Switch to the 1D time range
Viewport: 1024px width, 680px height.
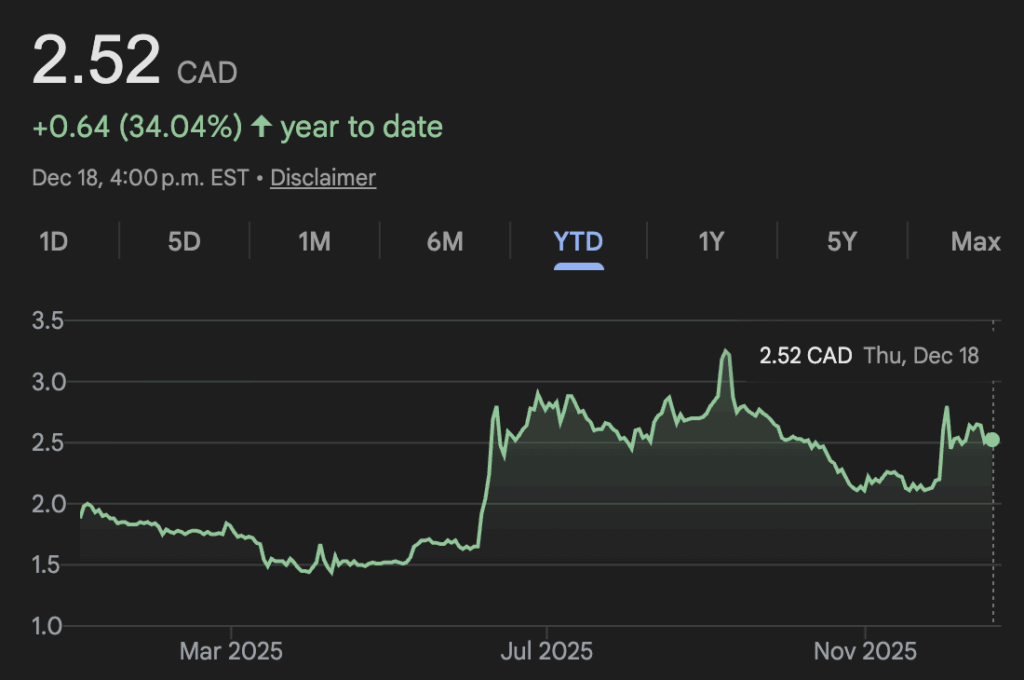click(x=53, y=241)
